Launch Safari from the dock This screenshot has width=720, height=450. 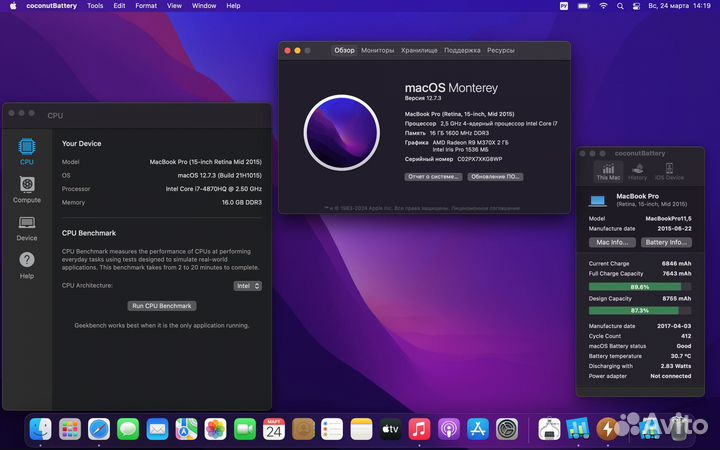point(99,429)
